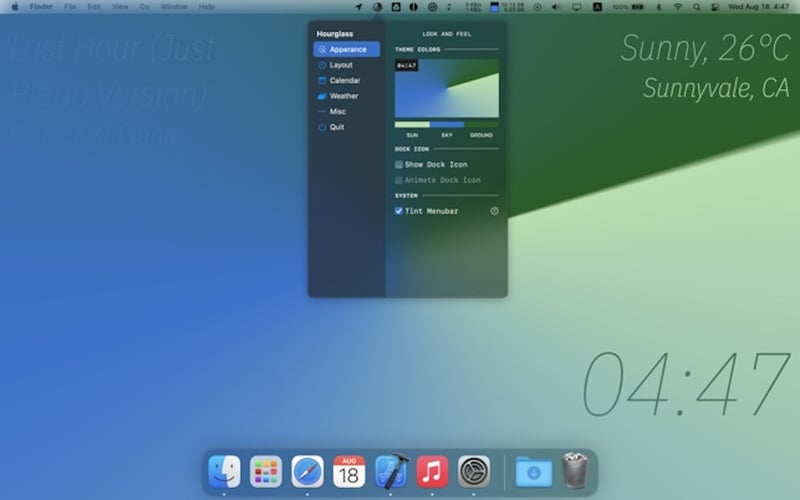Launch Safari from the Dock
800x500 pixels.
coord(307,471)
